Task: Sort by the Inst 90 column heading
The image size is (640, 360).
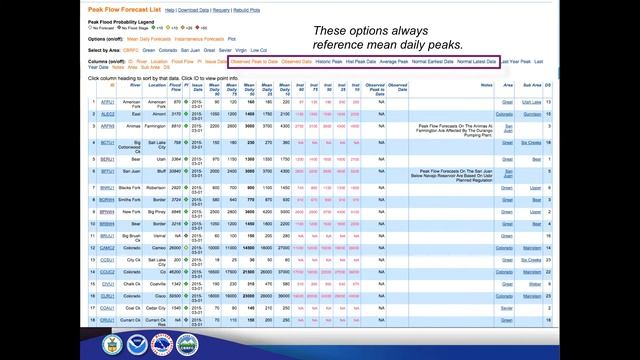Action: (300, 87)
